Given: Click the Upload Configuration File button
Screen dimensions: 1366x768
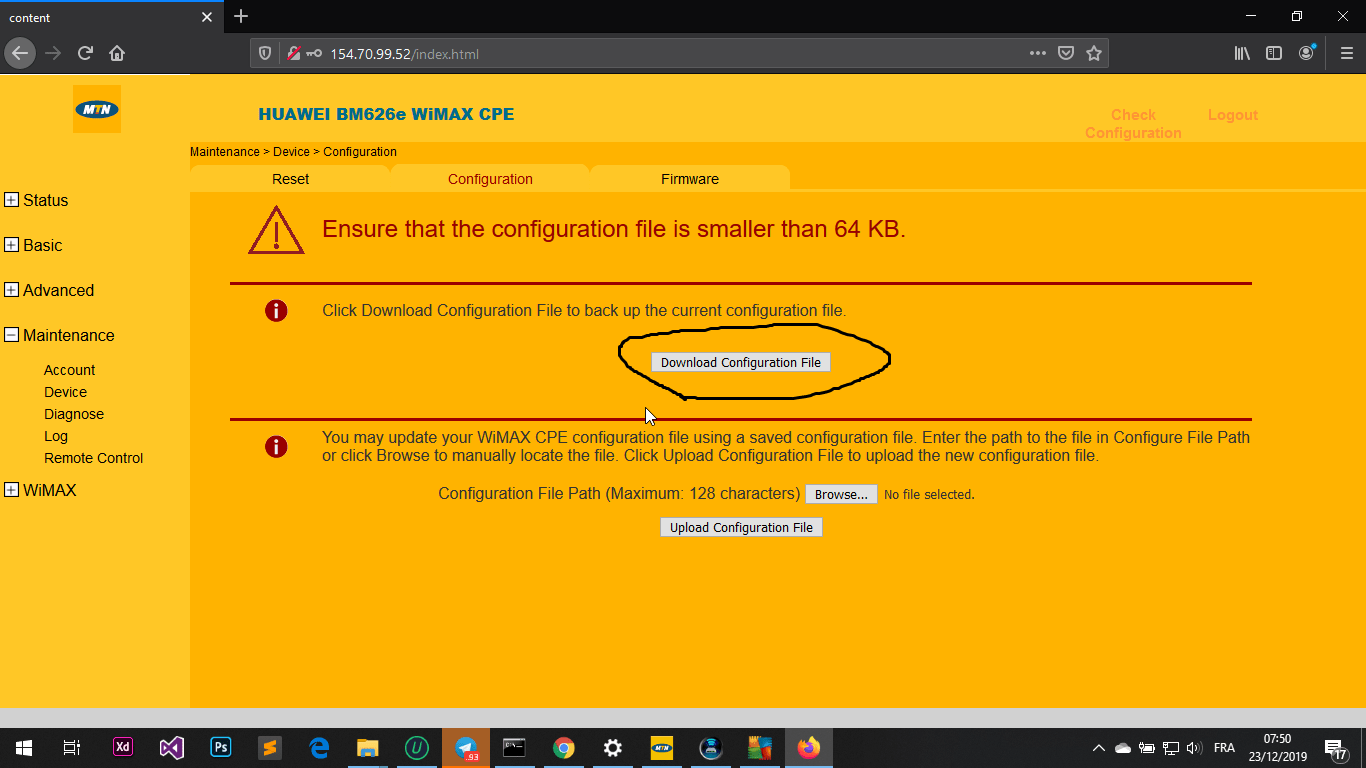Looking at the screenshot, I should pyautogui.click(x=741, y=527).
